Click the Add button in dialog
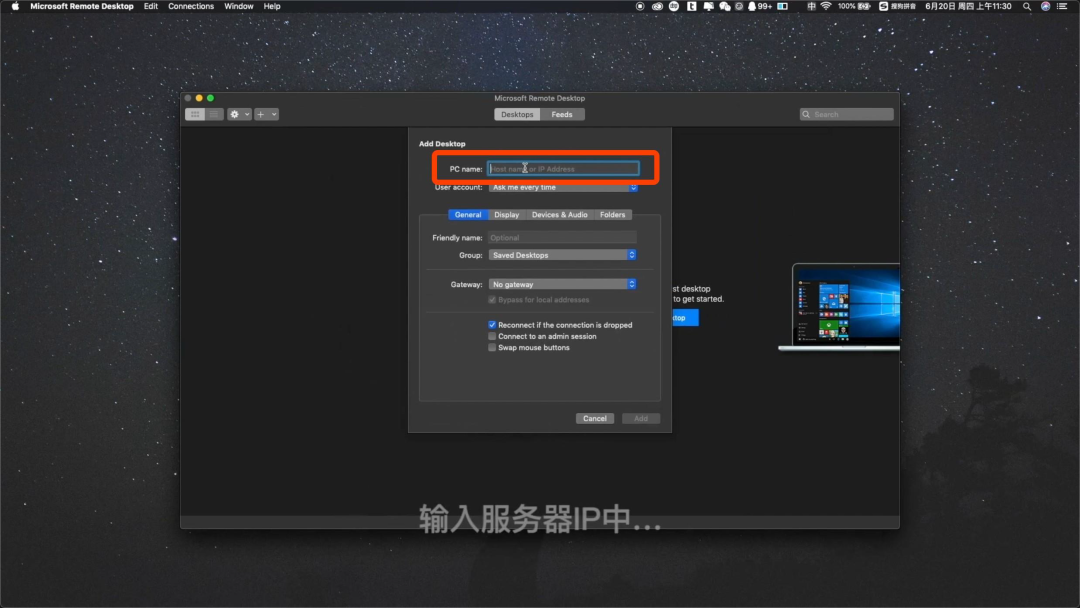Image resolution: width=1080 pixels, height=608 pixels. pyautogui.click(x=641, y=419)
